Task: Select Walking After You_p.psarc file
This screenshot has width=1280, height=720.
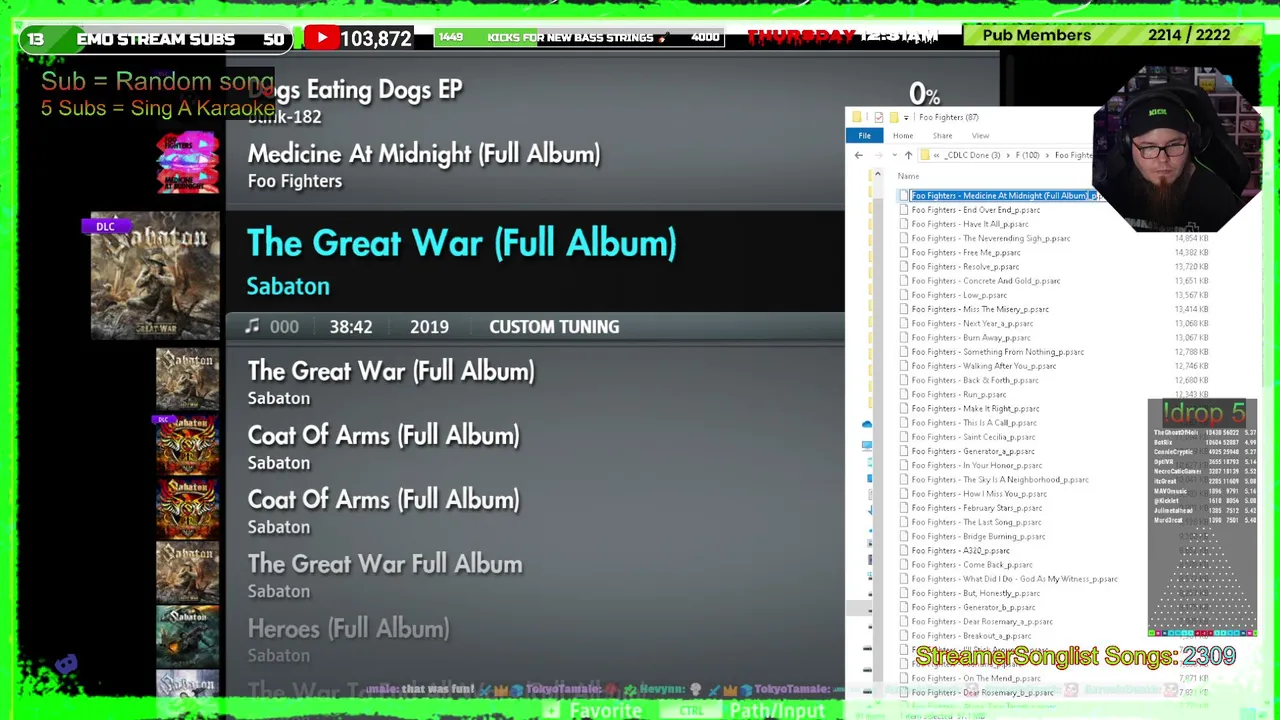Action: (983, 366)
